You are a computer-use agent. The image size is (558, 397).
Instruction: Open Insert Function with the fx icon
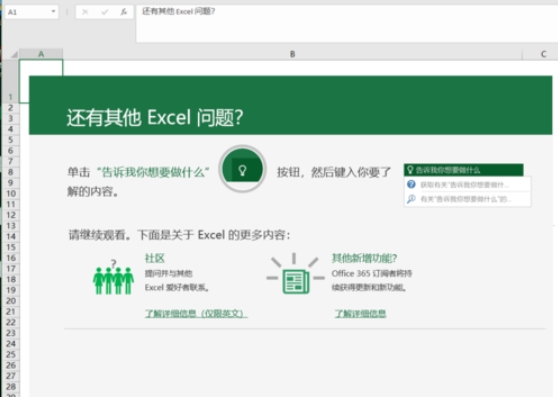point(123,12)
